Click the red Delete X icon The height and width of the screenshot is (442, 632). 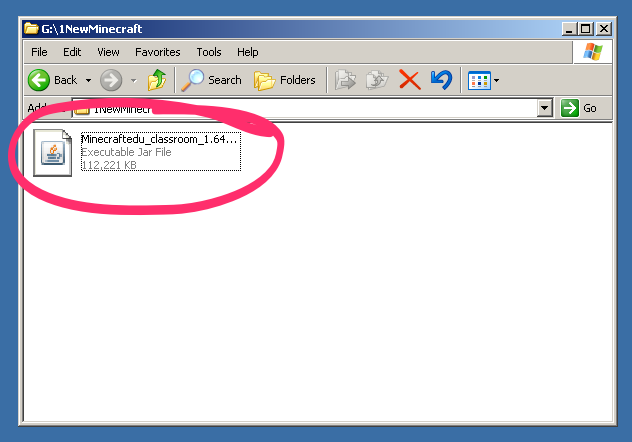[410, 79]
